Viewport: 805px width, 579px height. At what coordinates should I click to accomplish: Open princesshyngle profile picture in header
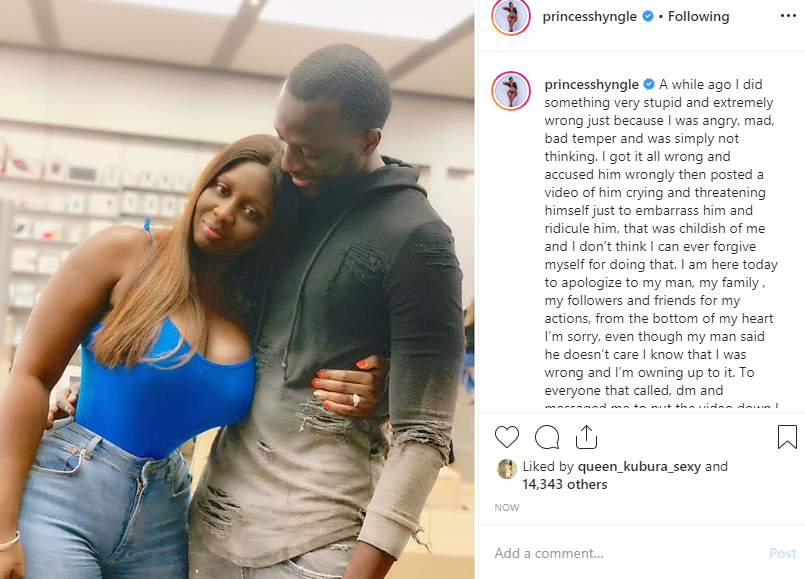click(511, 16)
